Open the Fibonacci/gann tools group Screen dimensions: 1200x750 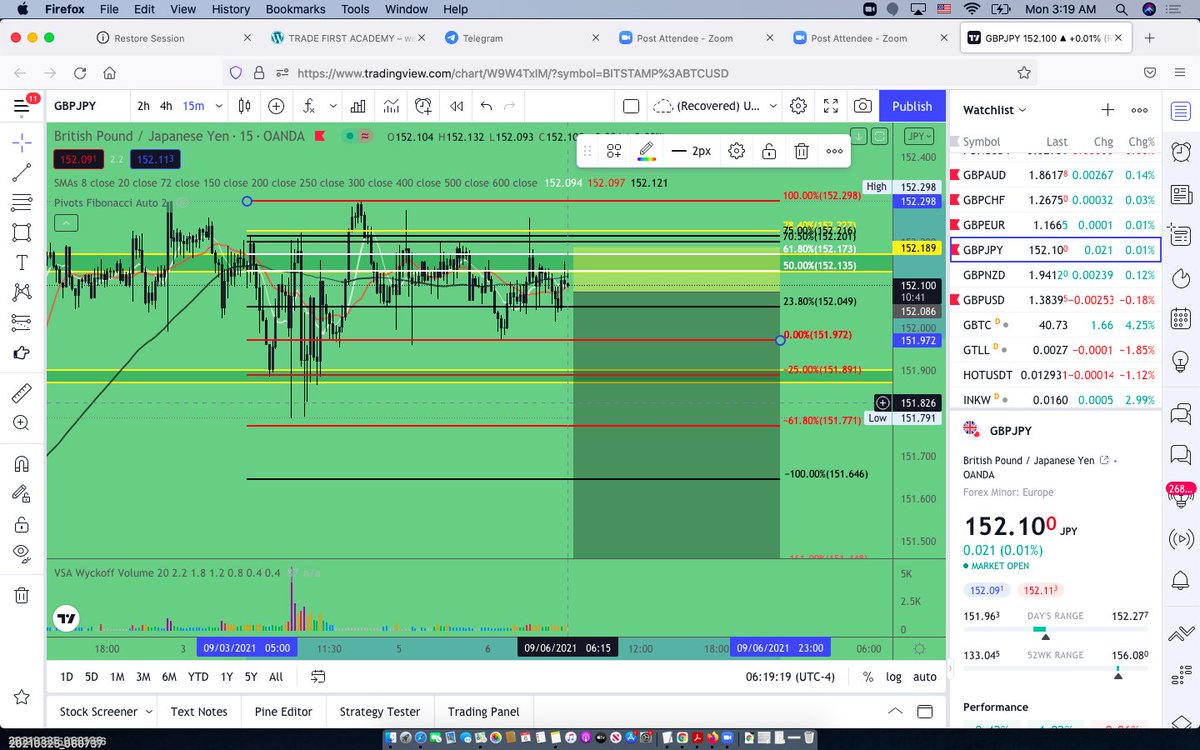click(21, 203)
